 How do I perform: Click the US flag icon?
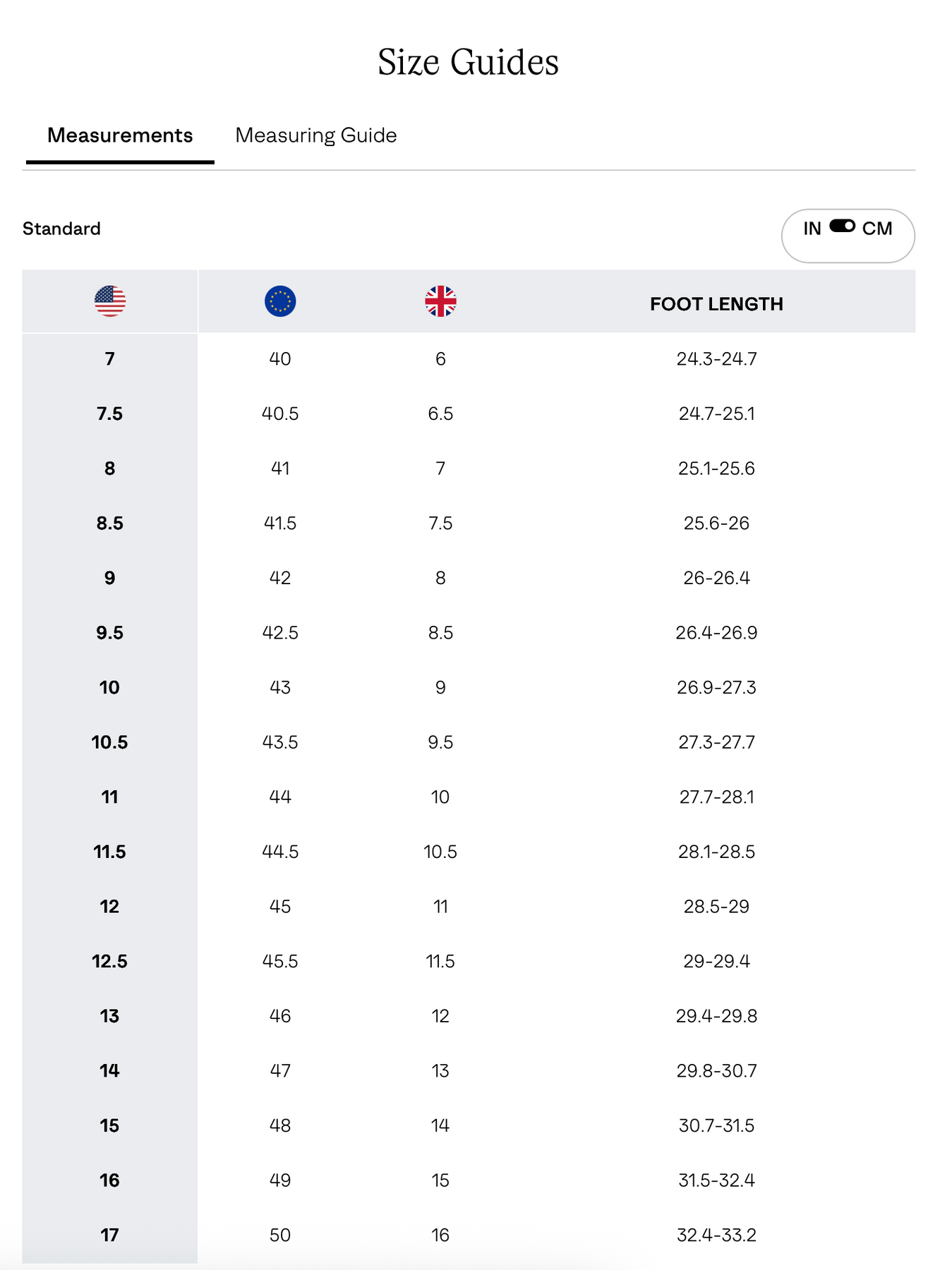110,301
